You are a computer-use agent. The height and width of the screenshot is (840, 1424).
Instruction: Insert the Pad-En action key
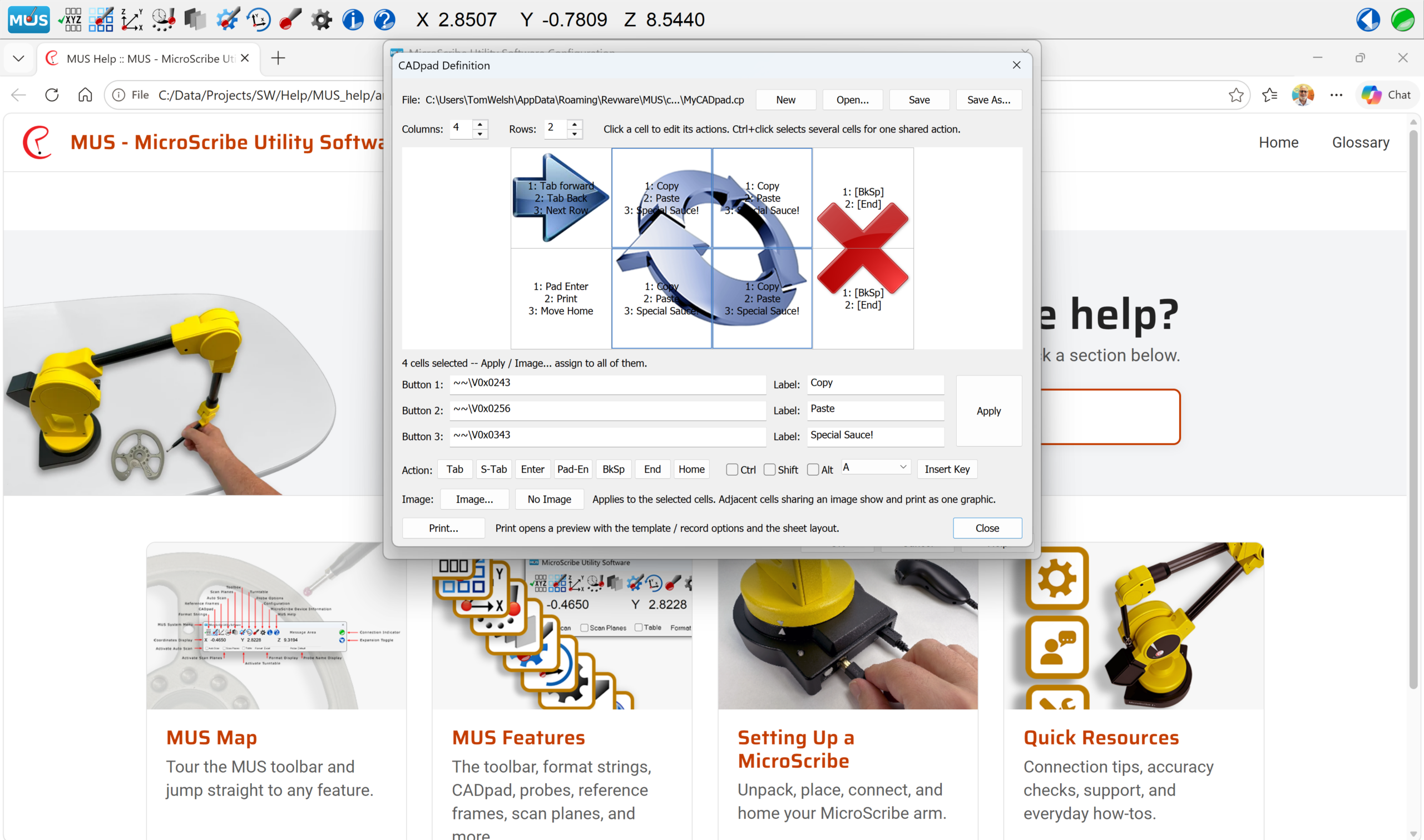pyautogui.click(x=573, y=470)
